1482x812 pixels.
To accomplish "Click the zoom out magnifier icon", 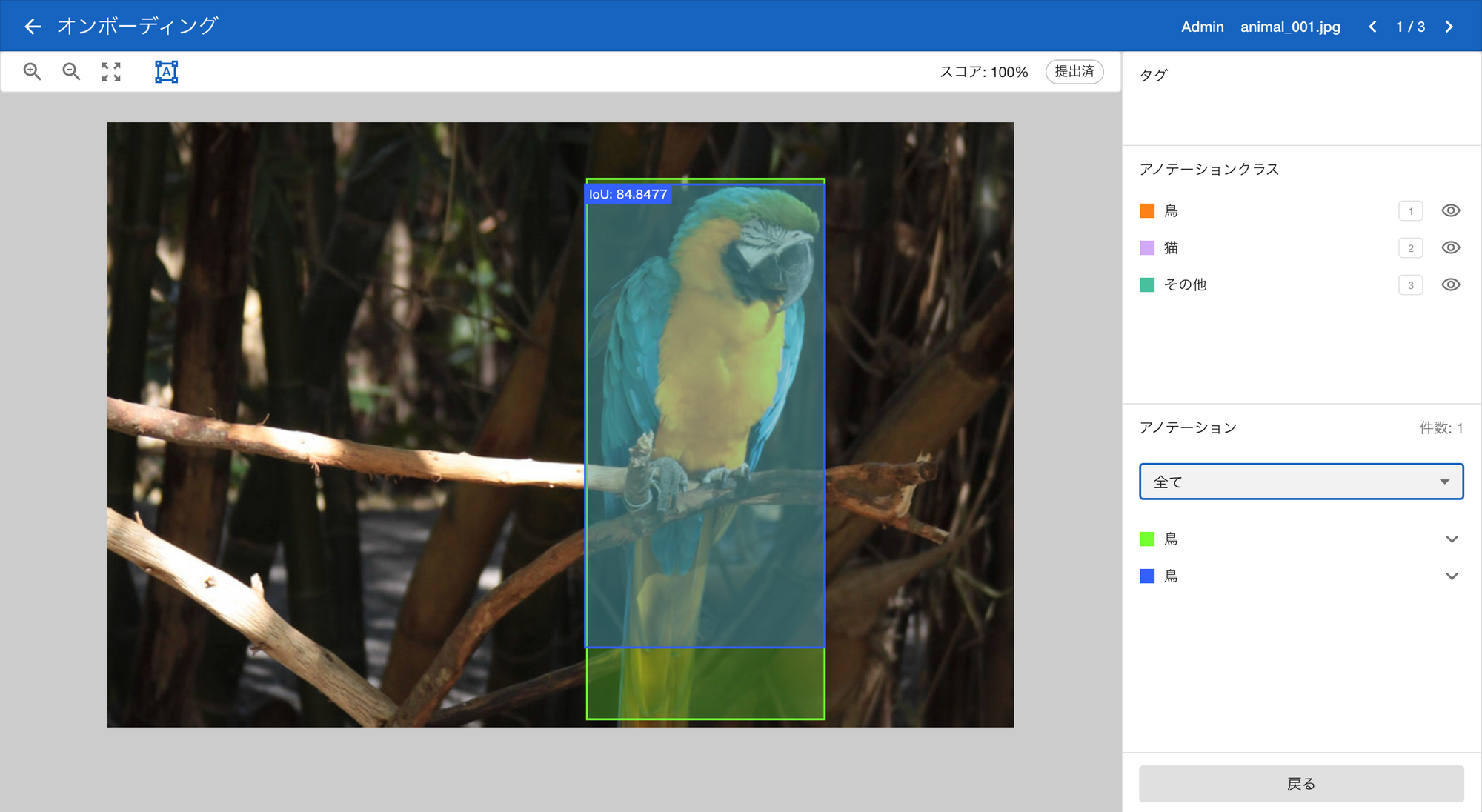I will coord(71,71).
